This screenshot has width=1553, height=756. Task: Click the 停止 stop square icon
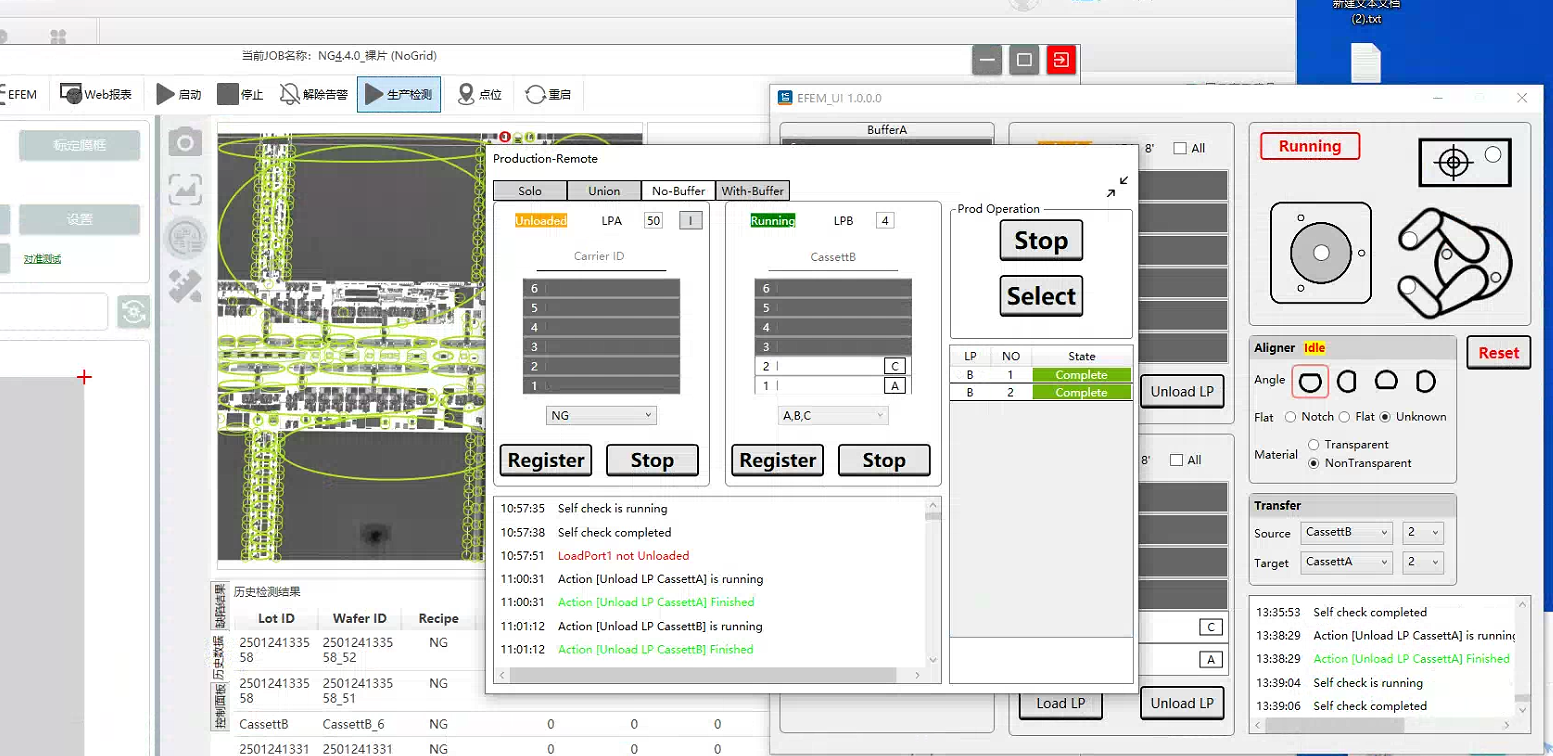pyautogui.click(x=228, y=94)
